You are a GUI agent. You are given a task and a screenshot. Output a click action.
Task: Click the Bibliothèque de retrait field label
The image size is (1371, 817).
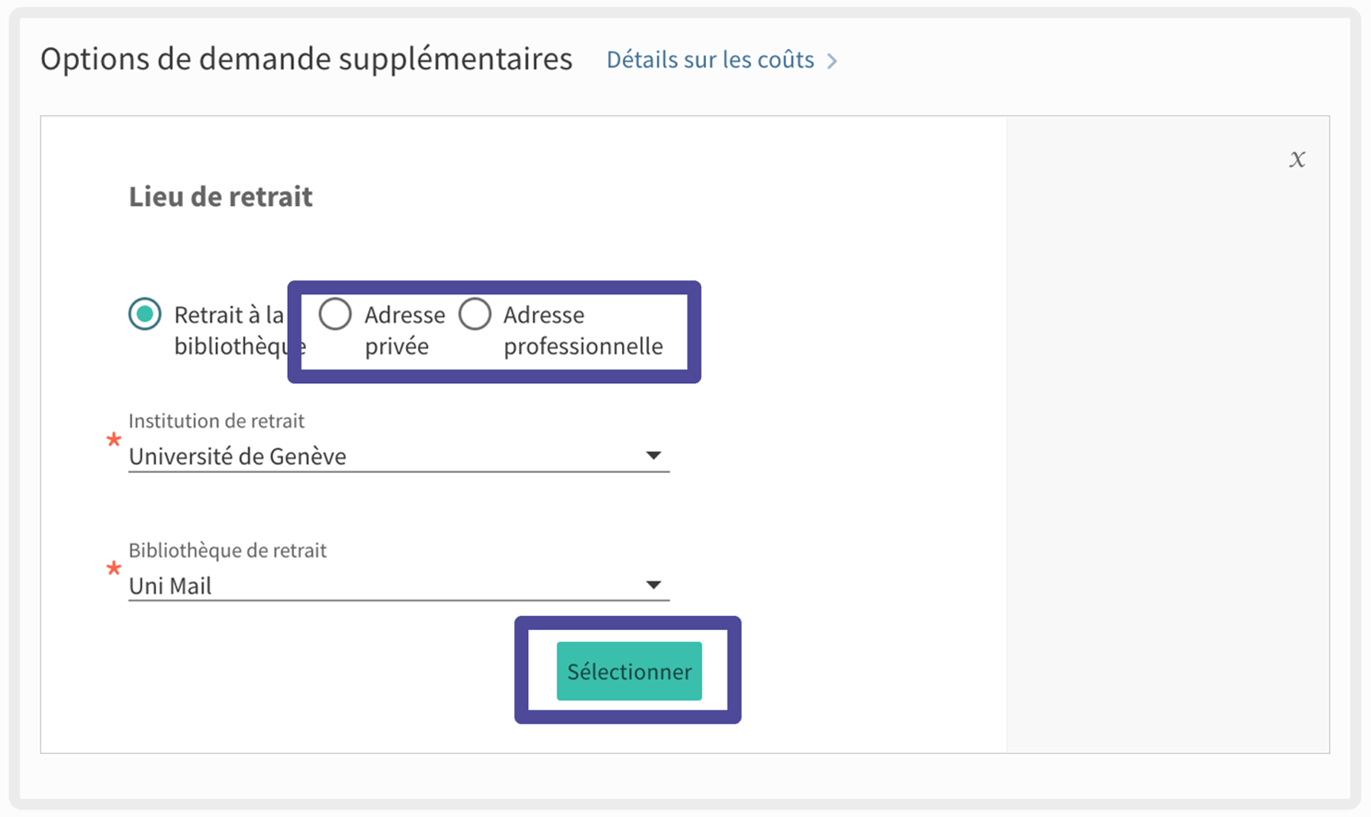pos(227,550)
